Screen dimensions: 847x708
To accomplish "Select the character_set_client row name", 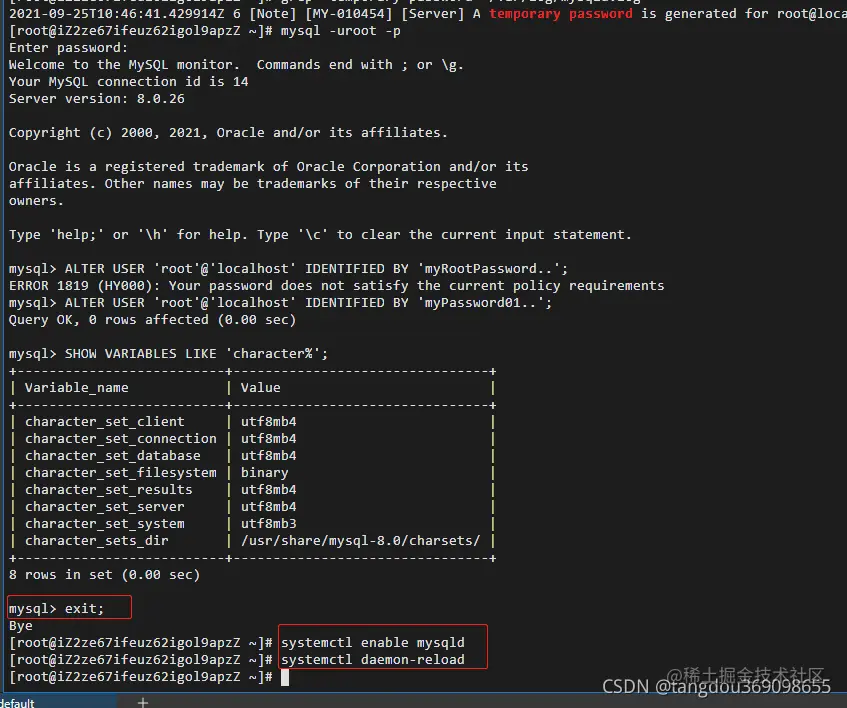I will [105, 421].
